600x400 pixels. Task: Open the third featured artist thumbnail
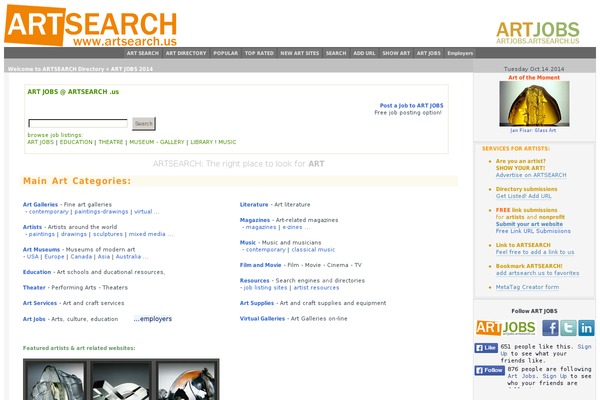pos(186,381)
